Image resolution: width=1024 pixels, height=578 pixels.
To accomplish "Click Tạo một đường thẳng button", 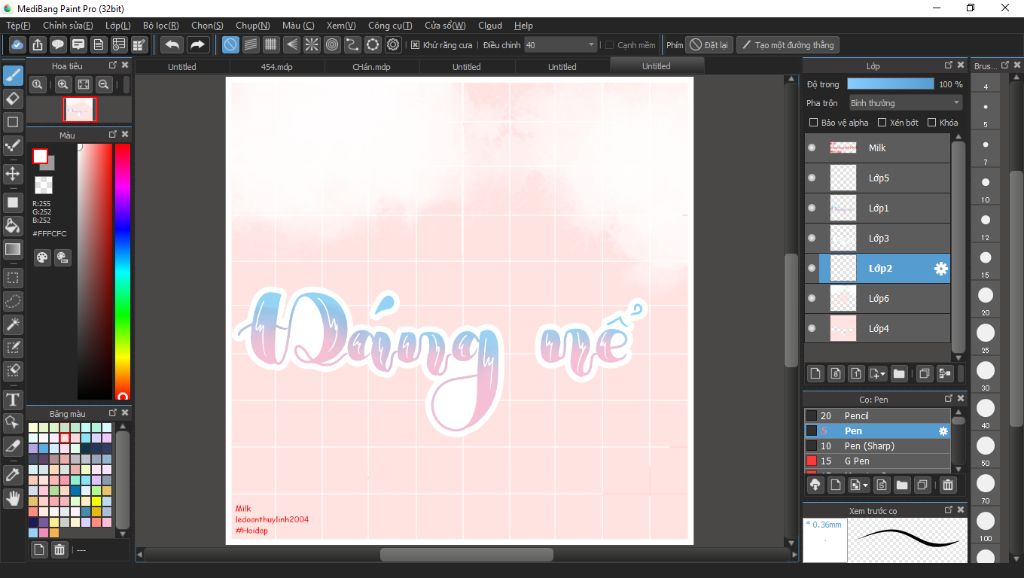I will [787, 45].
